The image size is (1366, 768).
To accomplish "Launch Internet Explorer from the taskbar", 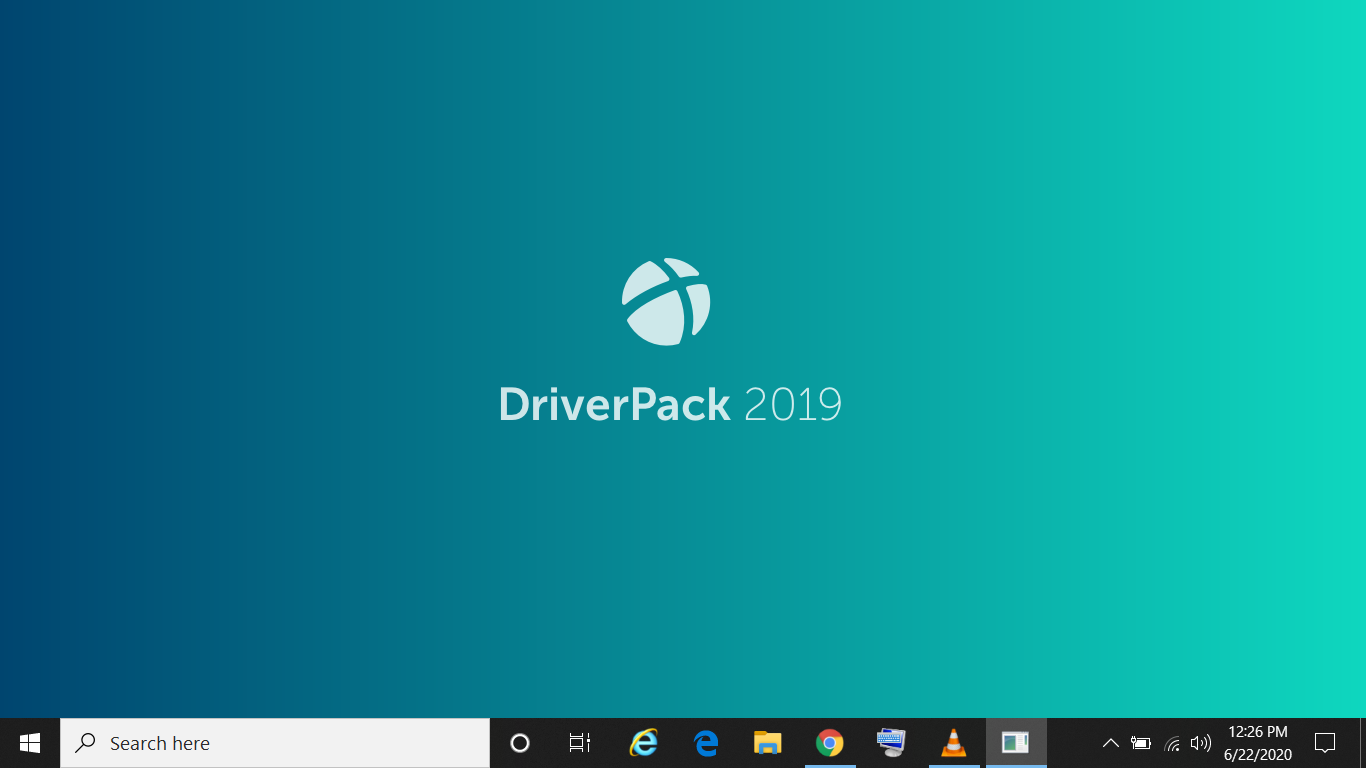I will click(x=644, y=743).
